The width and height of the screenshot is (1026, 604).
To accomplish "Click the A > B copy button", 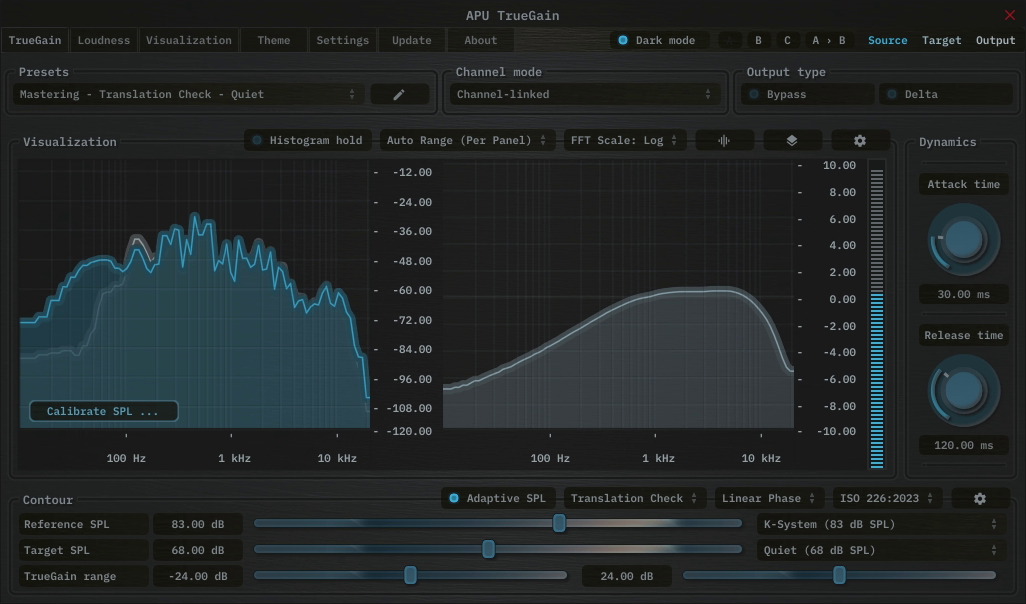I will (828, 40).
